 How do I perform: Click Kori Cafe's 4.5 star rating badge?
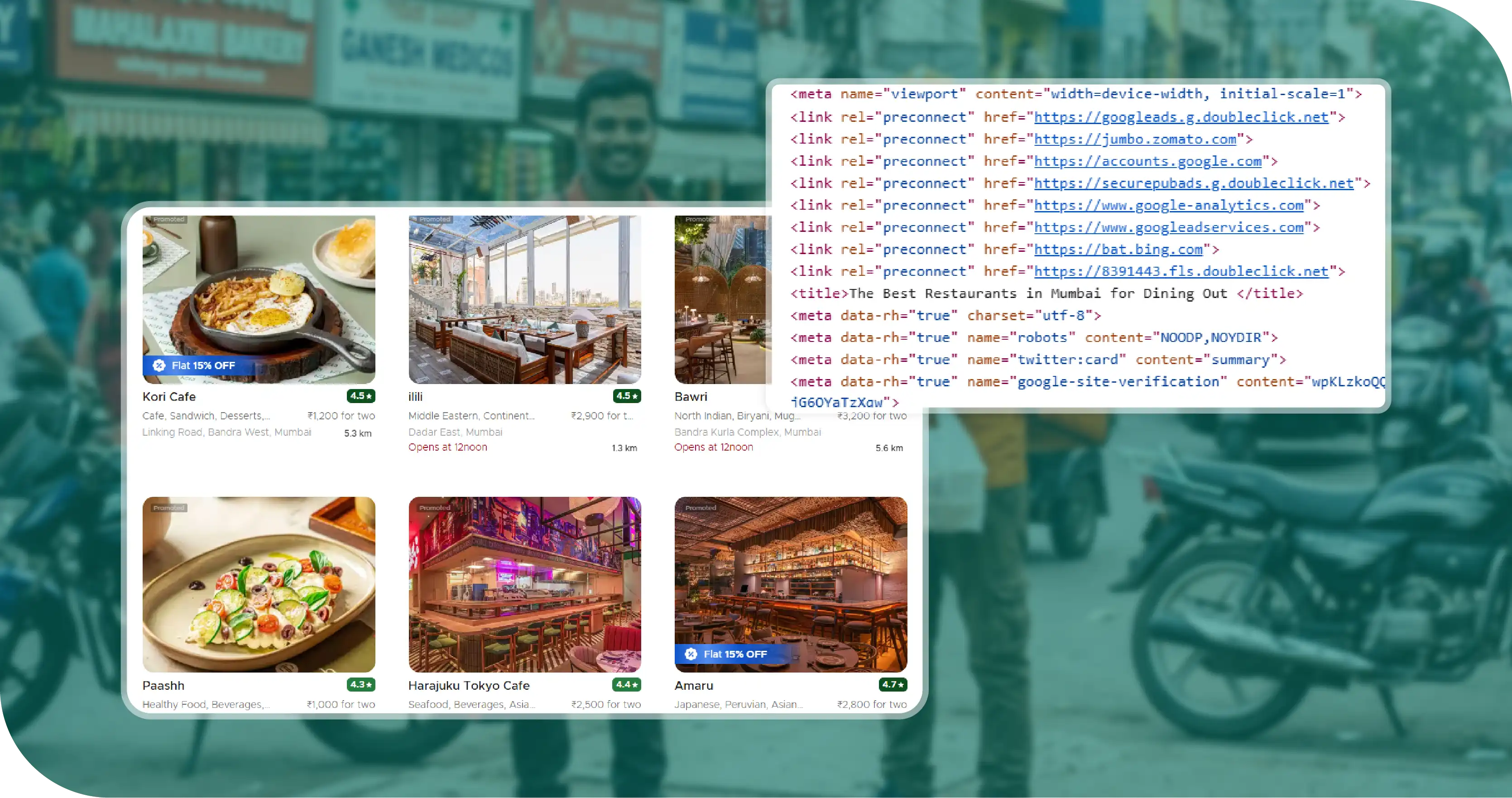pyautogui.click(x=360, y=396)
